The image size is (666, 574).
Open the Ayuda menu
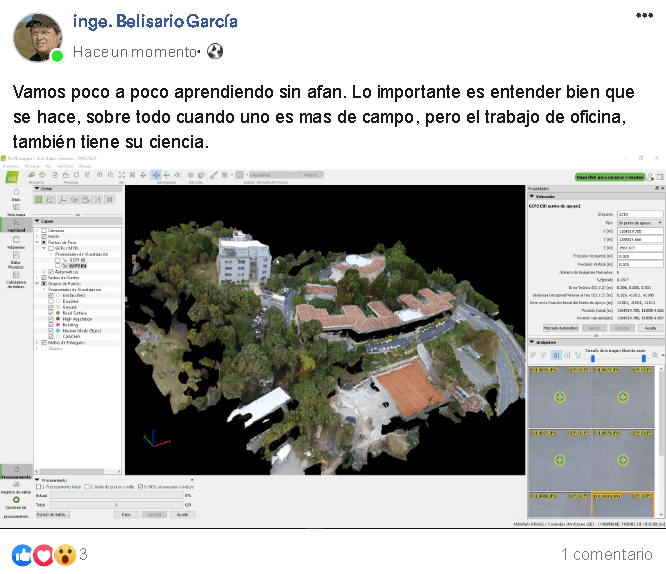(x=85, y=166)
